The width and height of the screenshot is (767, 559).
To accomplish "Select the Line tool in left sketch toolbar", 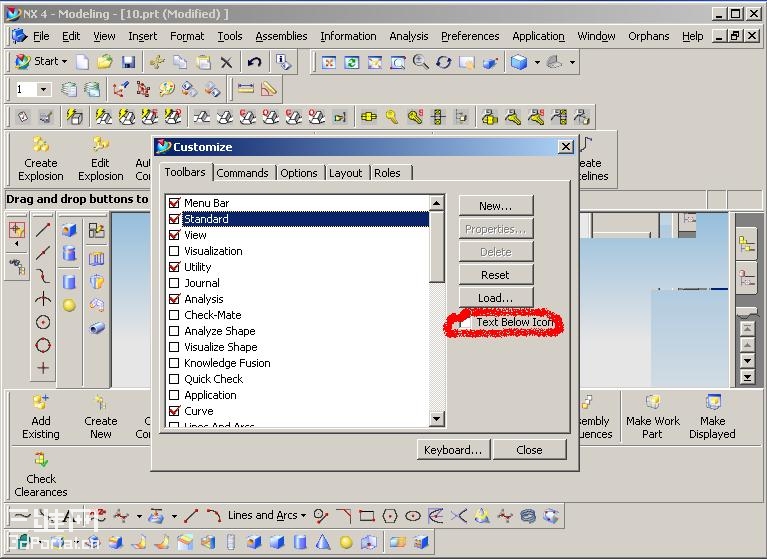I will click(43, 229).
